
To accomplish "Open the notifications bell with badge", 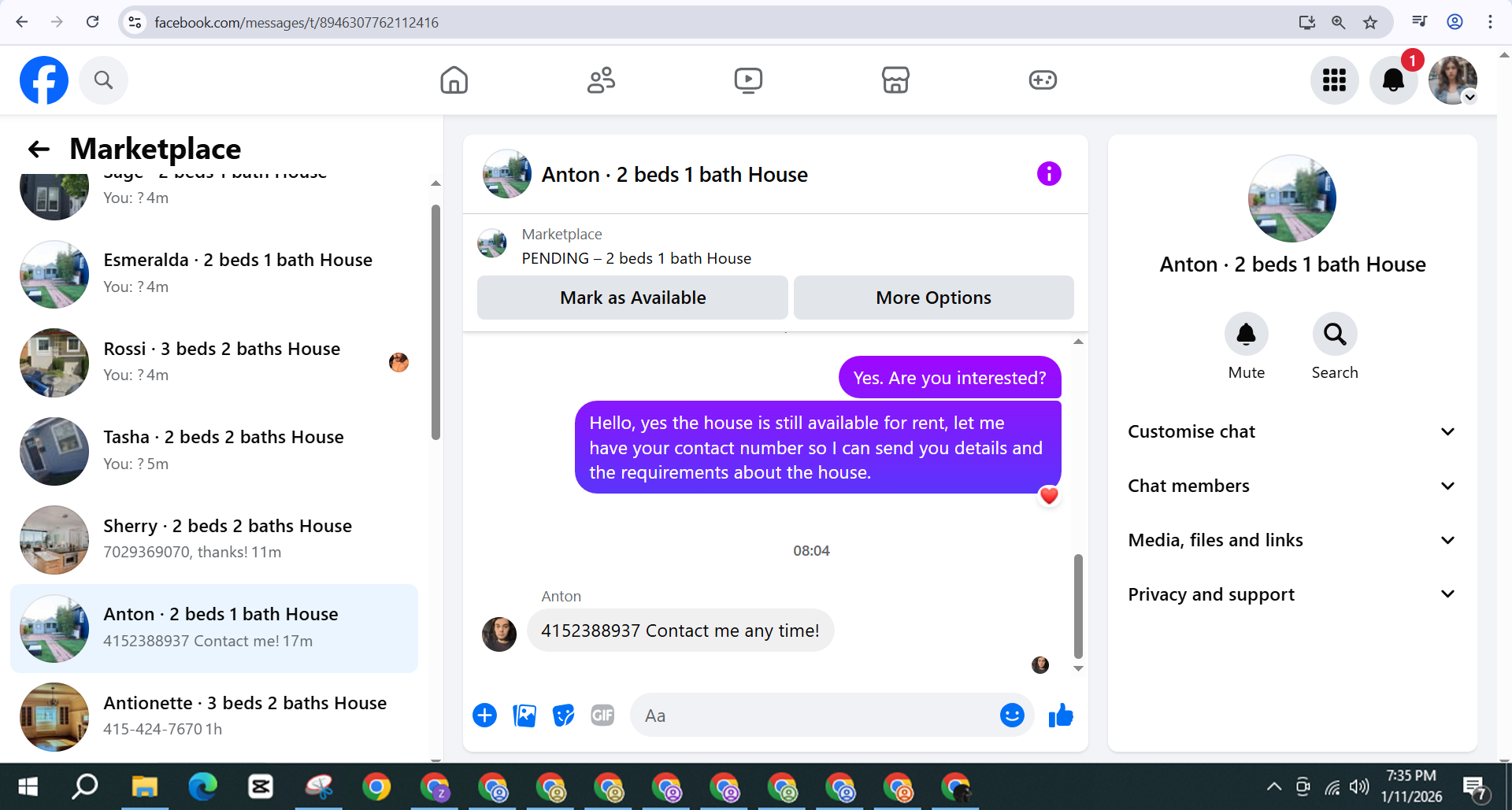I will (x=1393, y=80).
